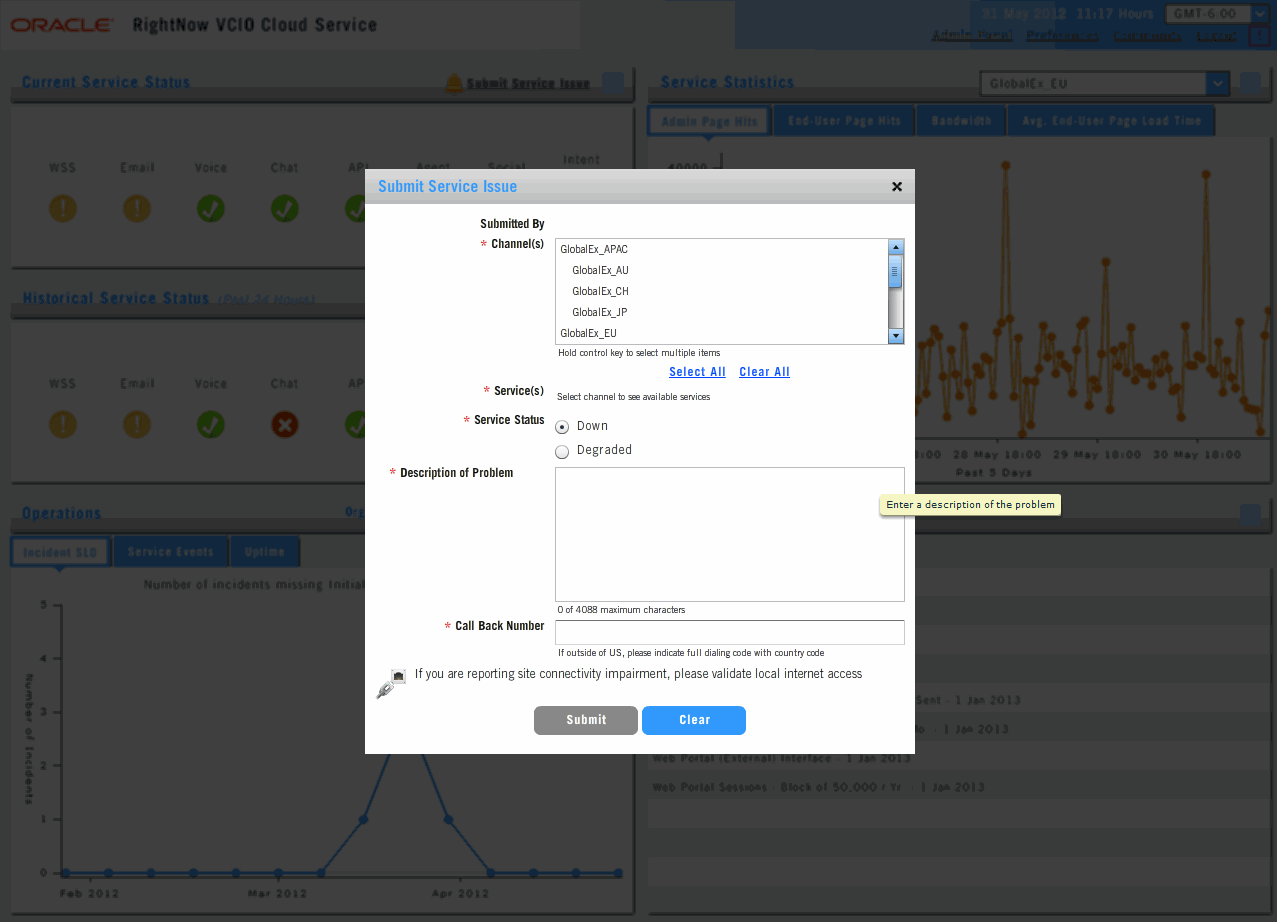This screenshot has height=922, width=1277.
Task: Click the Submit Service Issue link in the background
Action: click(528, 83)
